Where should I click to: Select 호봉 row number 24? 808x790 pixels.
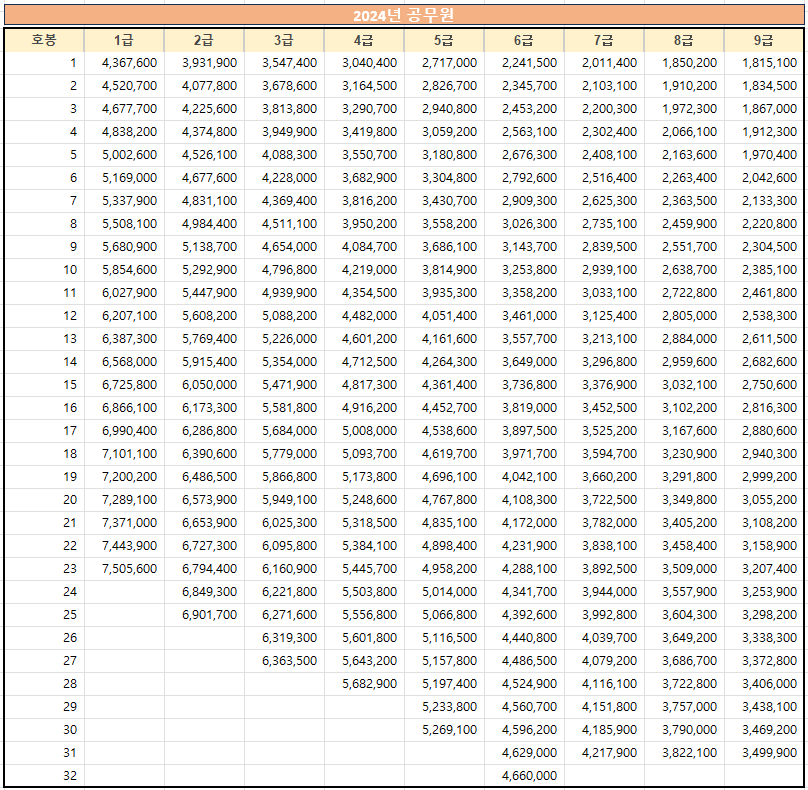point(44,592)
